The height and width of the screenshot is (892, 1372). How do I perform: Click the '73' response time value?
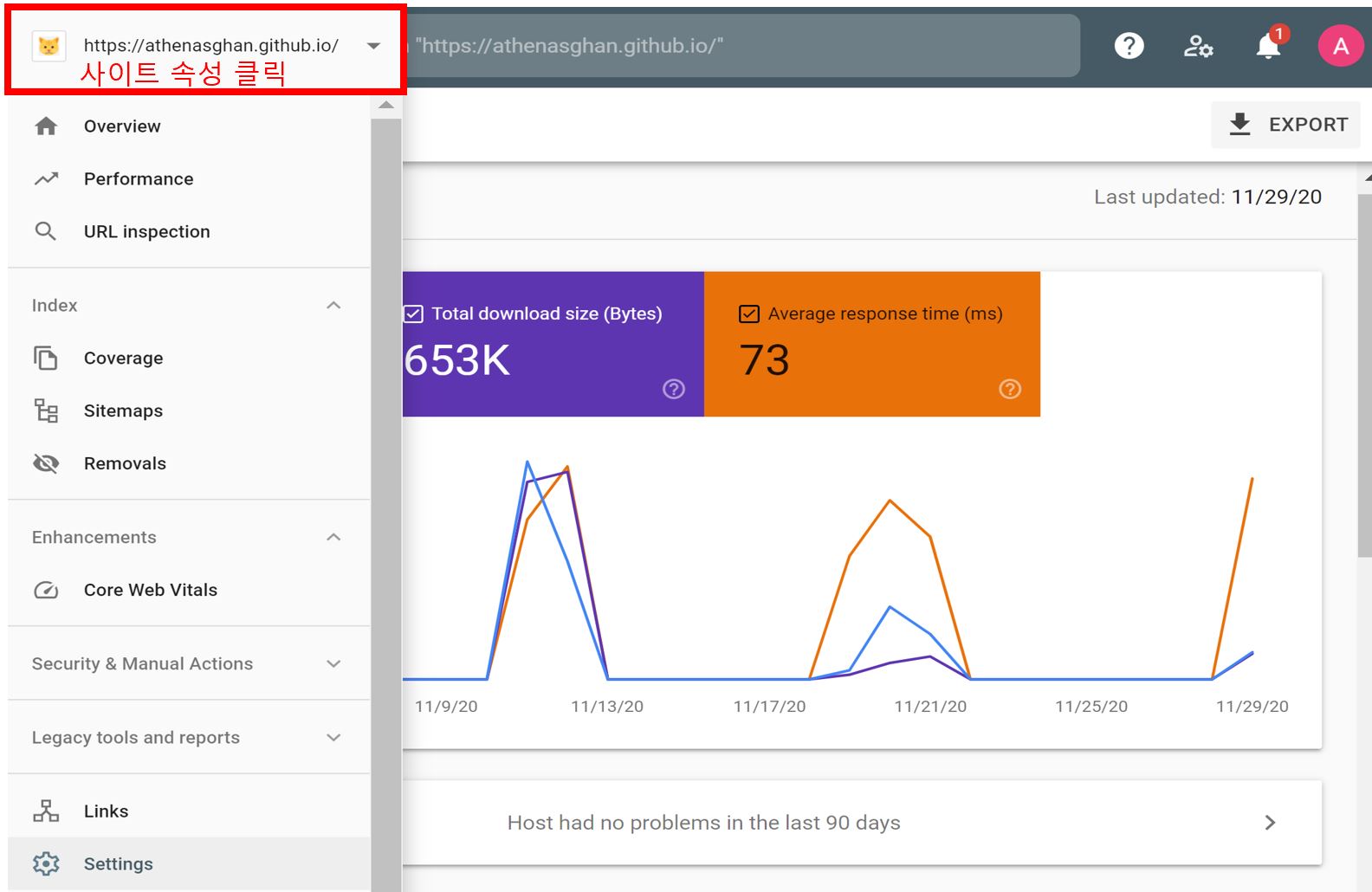click(x=764, y=360)
